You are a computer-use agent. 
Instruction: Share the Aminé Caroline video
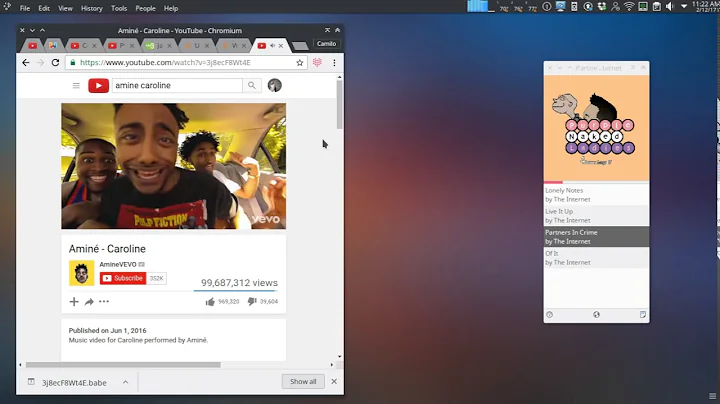click(89, 302)
